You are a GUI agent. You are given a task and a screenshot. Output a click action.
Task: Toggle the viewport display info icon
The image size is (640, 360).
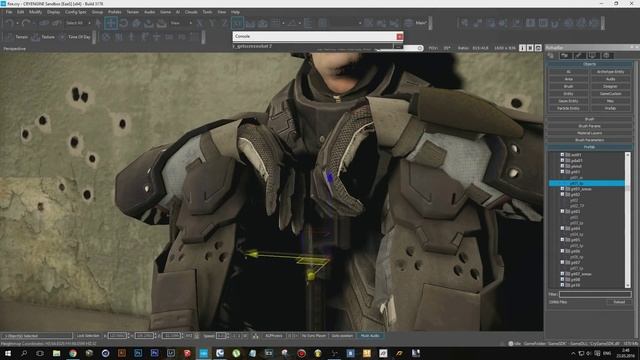point(522,48)
